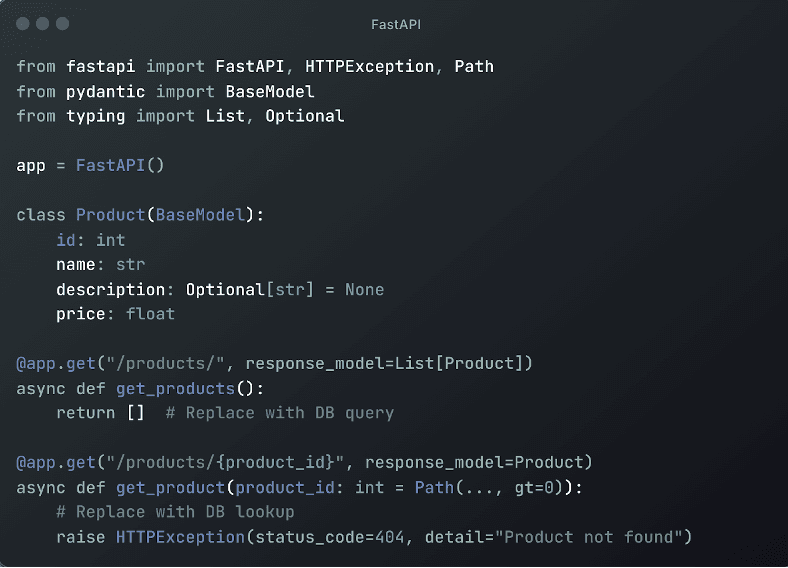Click the third gray window dot
788x568 pixels.
62,24
